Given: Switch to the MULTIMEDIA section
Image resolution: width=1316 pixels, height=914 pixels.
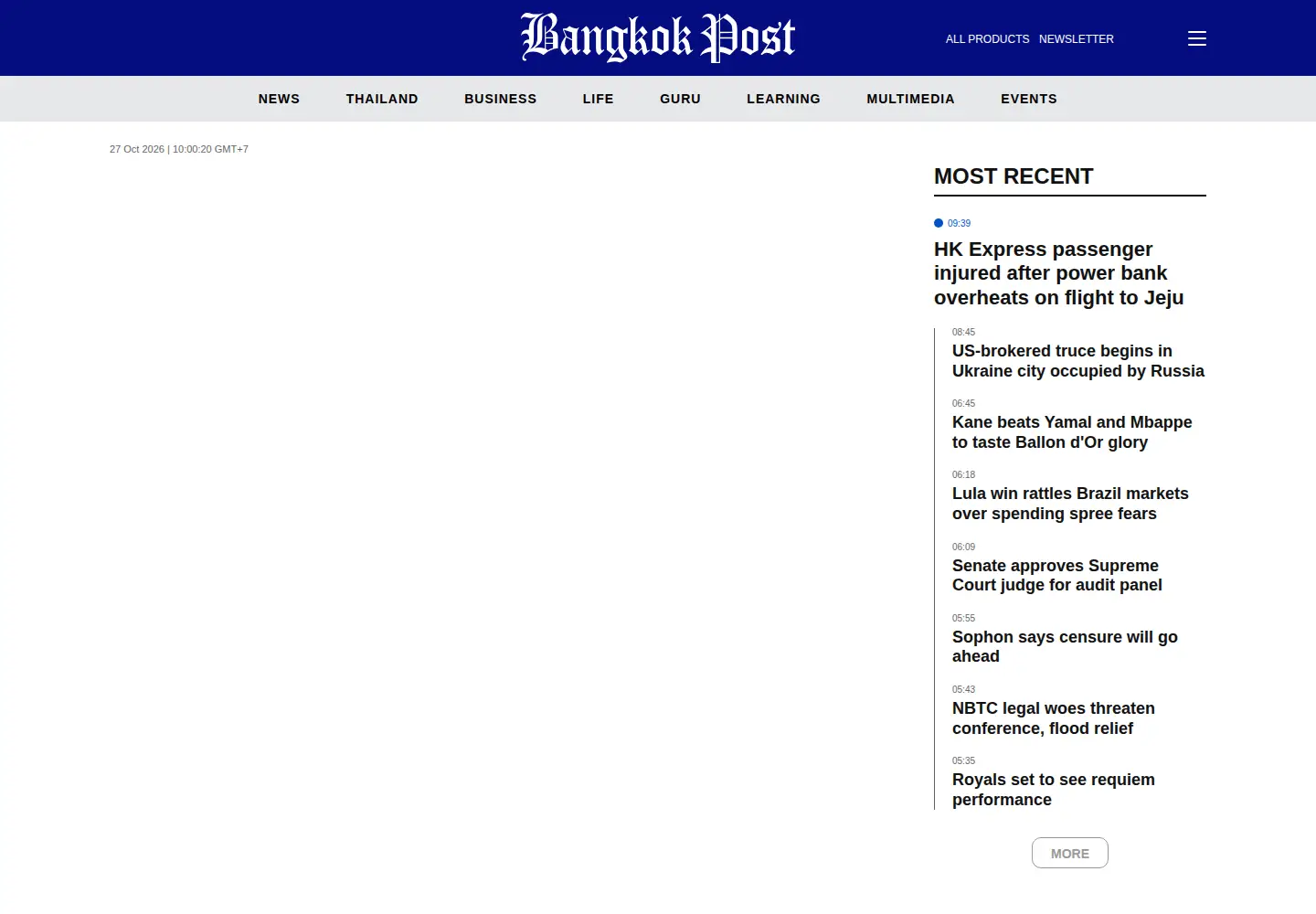Looking at the screenshot, I should point(911,99).
